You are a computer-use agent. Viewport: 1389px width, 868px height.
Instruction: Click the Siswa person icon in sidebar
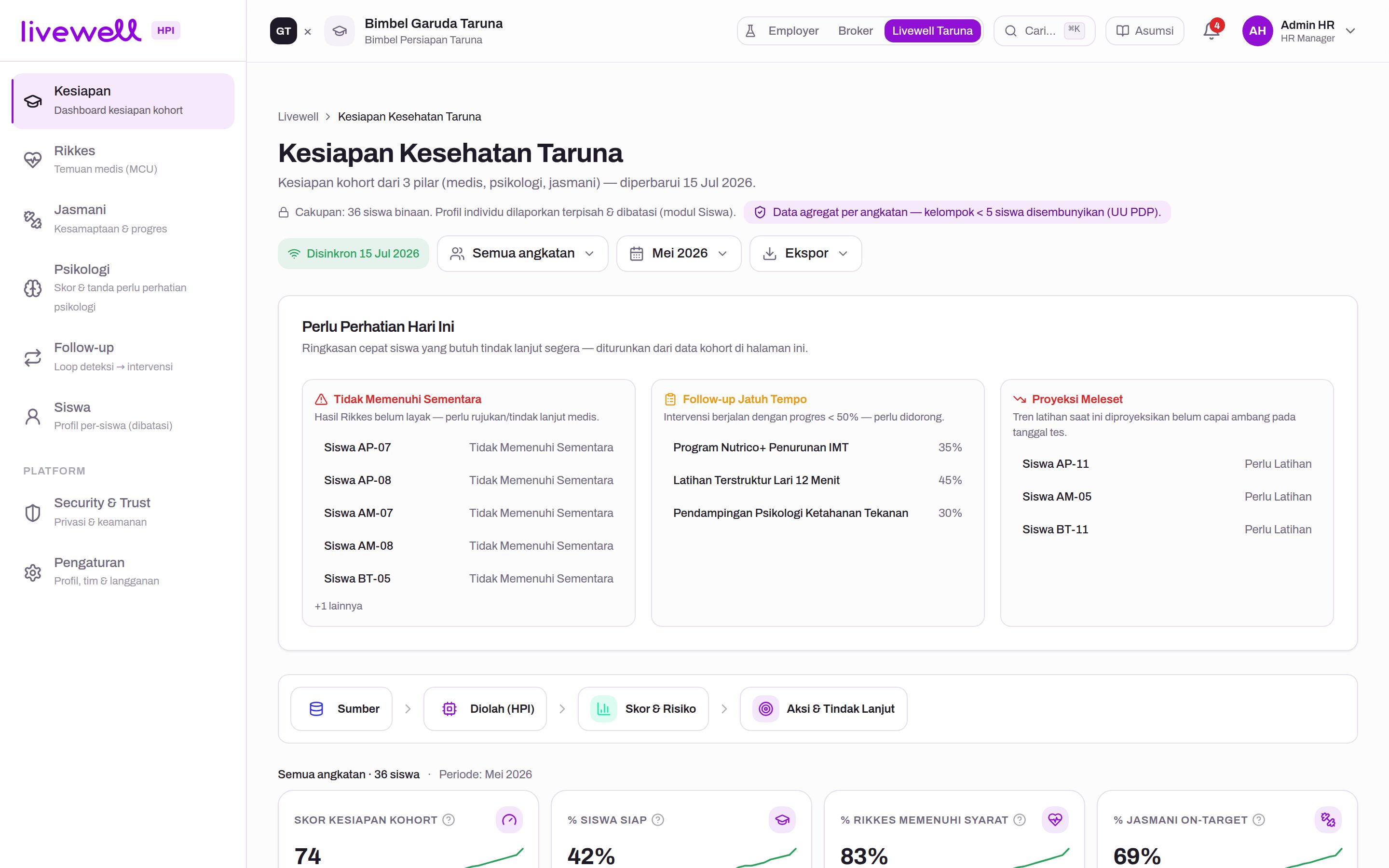point(33,417)
